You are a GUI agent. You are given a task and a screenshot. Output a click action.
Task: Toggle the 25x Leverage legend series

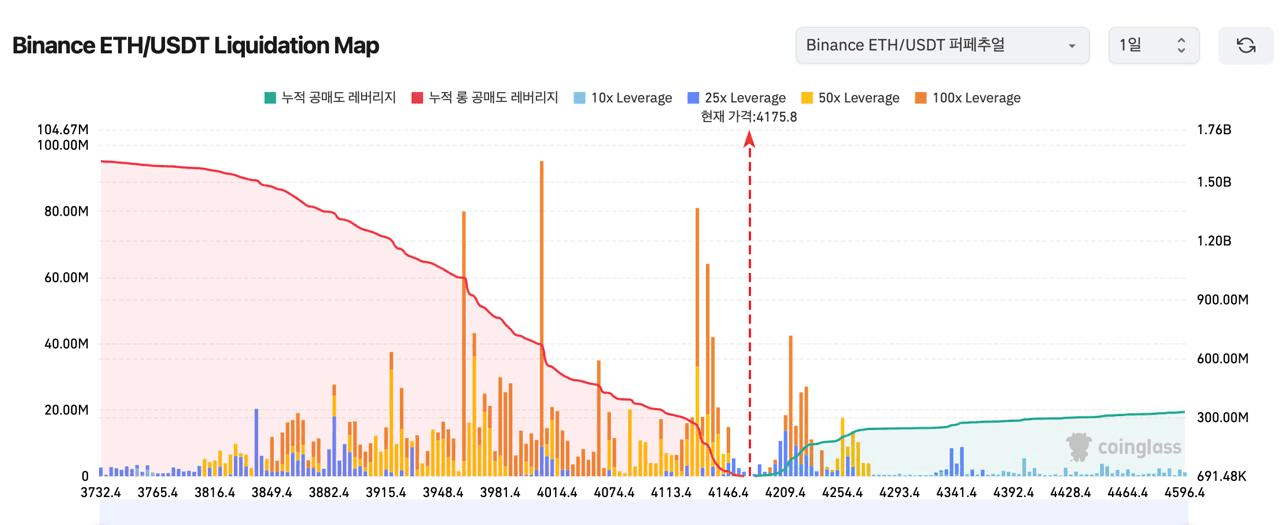click(737, 98)
